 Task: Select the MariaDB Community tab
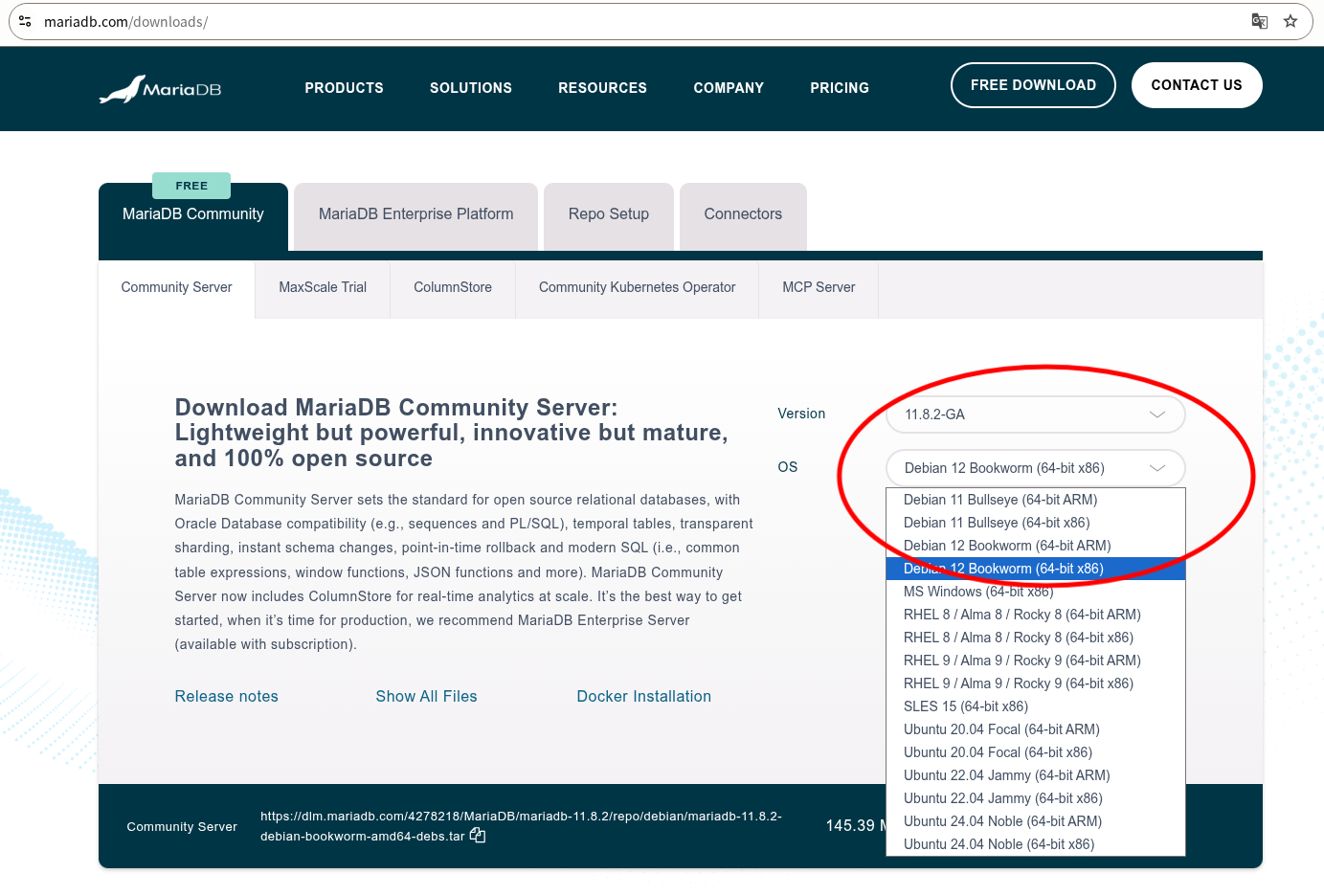[x=193, y=216]
